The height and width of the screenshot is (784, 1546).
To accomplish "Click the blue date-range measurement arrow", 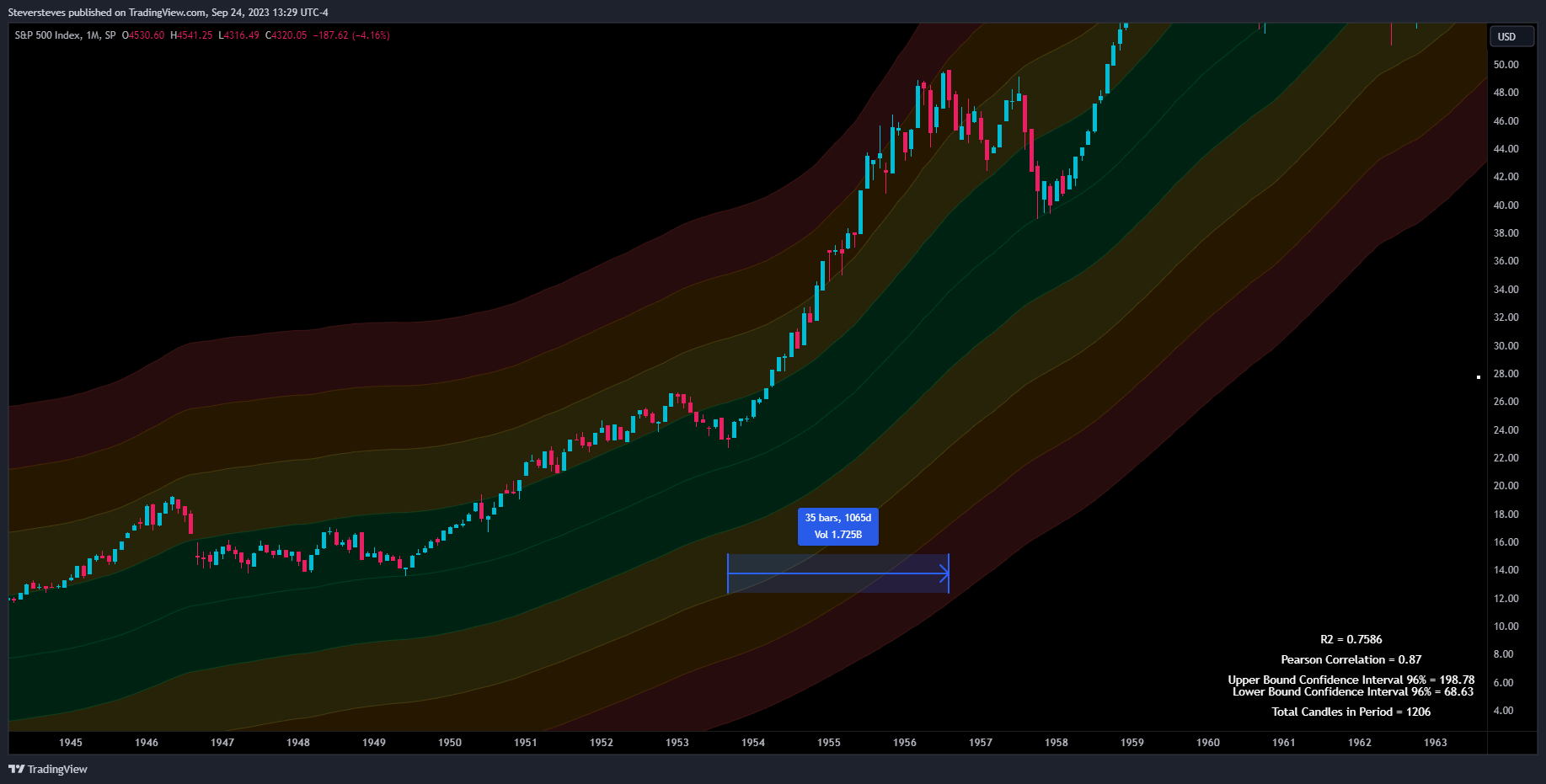I will pos(838,573).
